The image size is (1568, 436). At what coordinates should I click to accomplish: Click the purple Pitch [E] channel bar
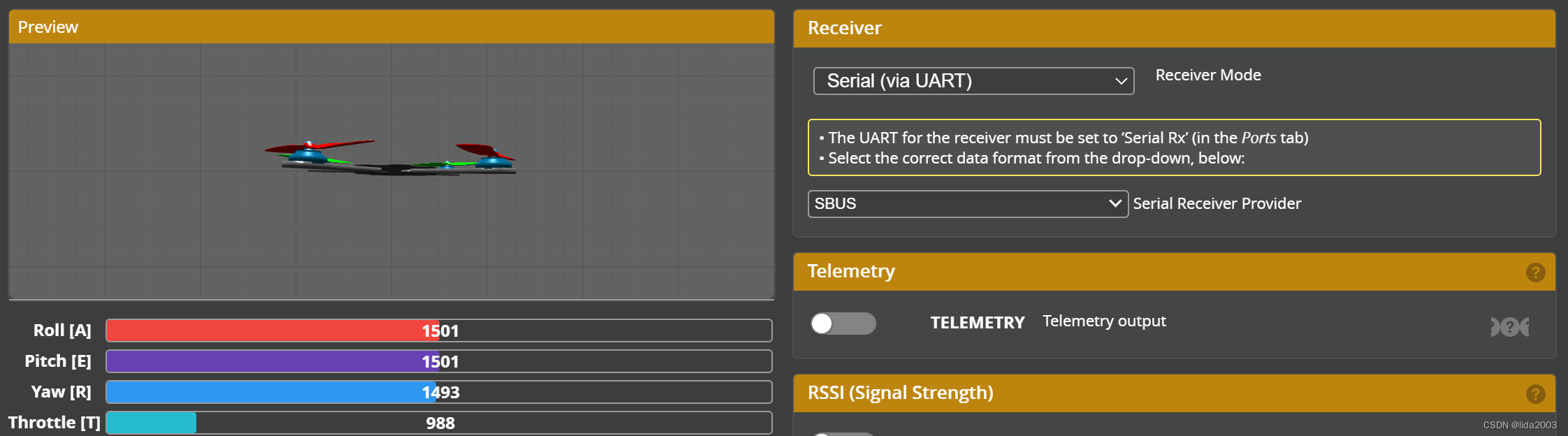[x=273, y=361]
